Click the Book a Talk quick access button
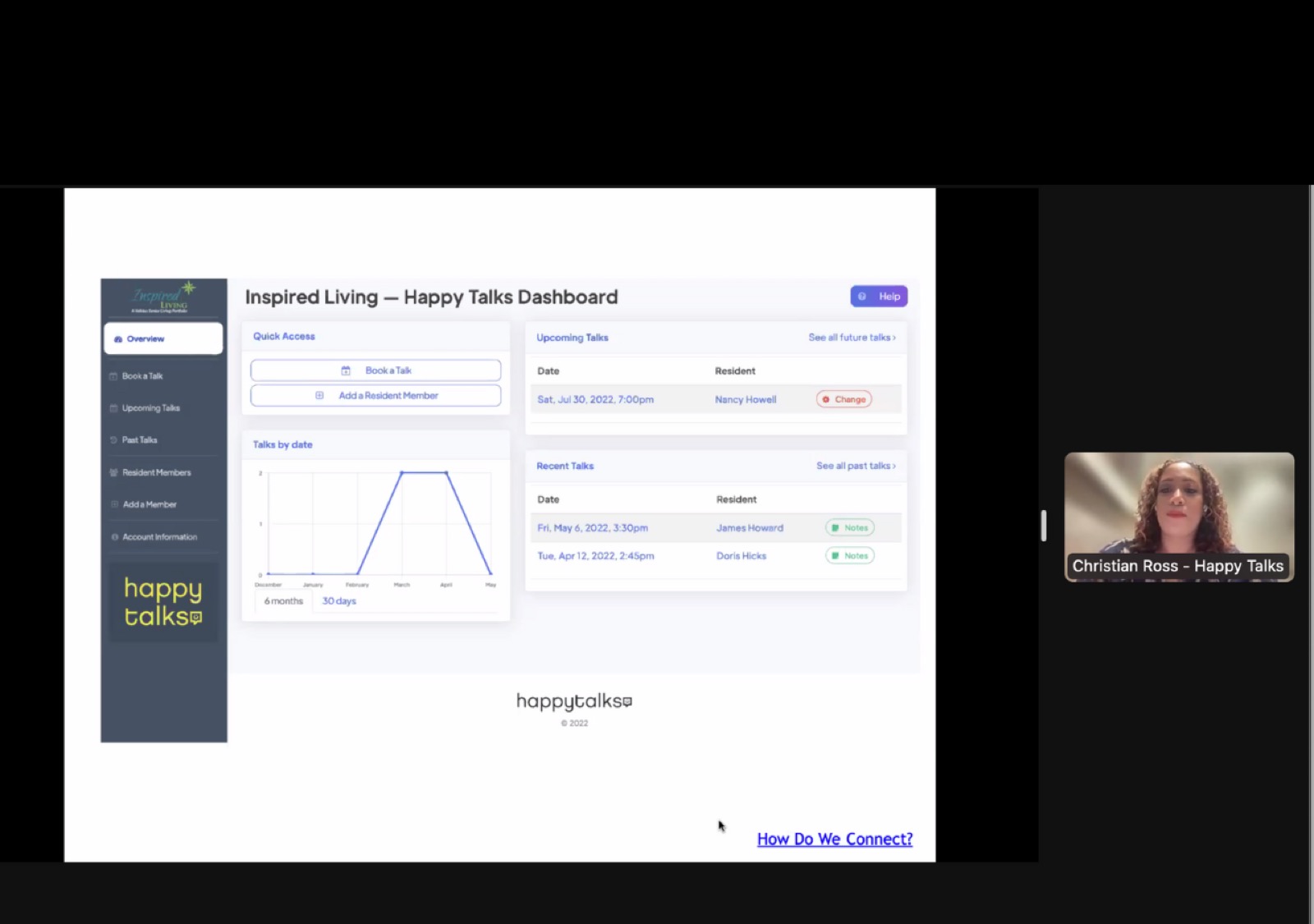 coord(375,370)
